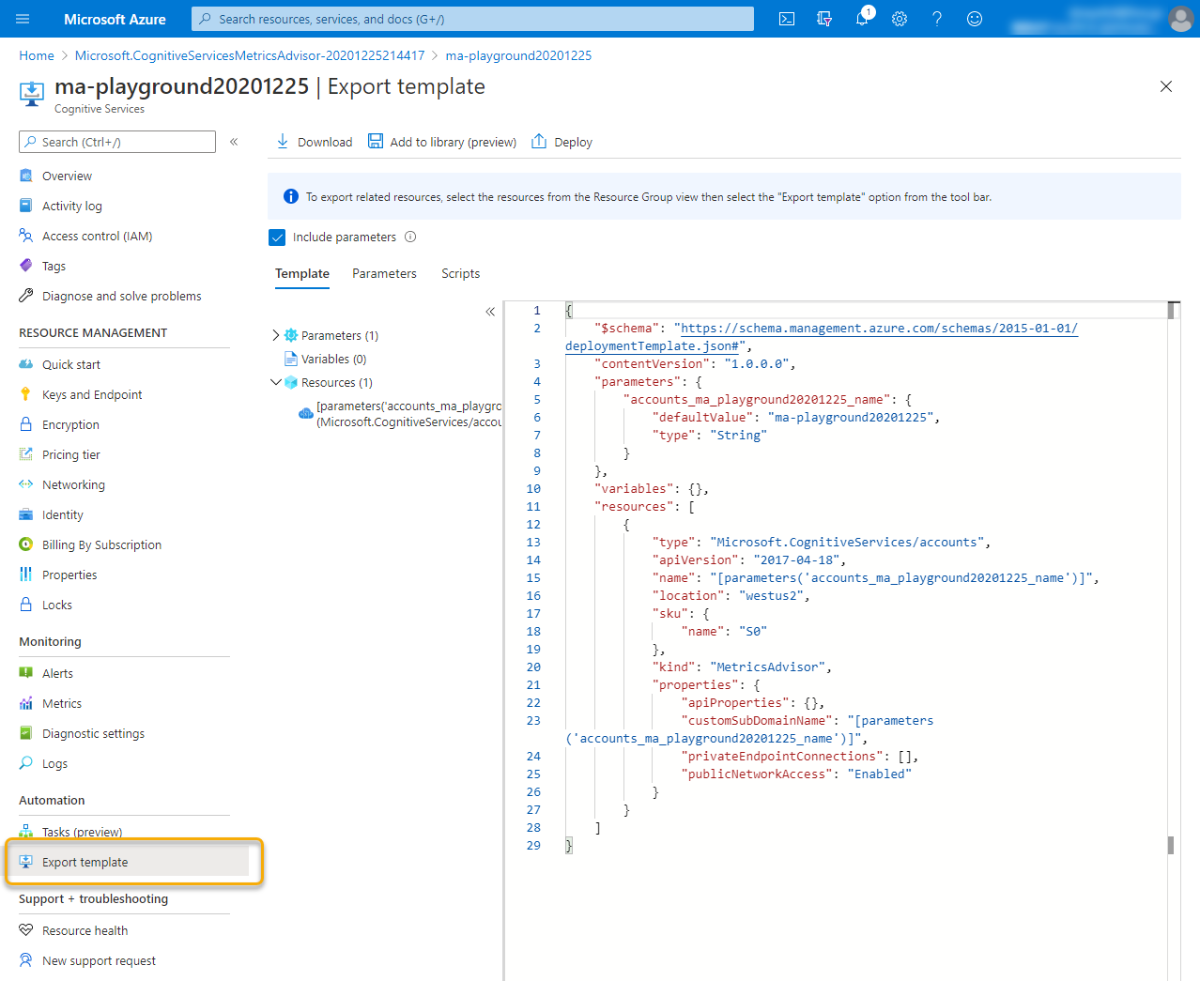Image resolution: width=1200 pixels, height=981 pixels.
Task: Click the Diagnose and solve problems wrench icon
Action: click(26, 296)
